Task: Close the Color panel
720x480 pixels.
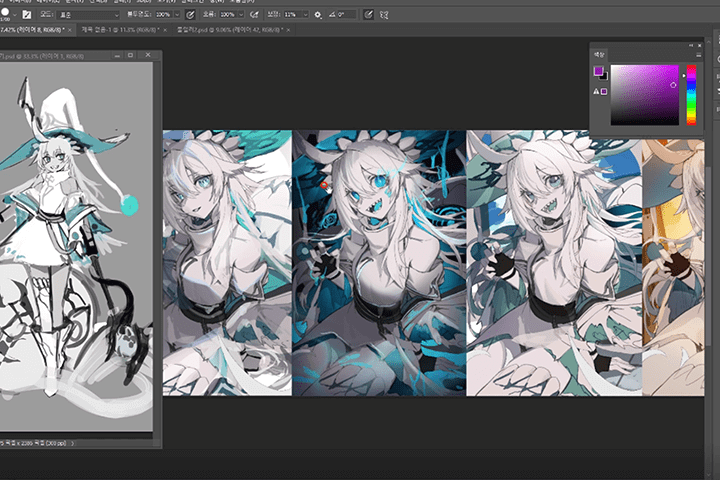Action: [x=699, y=45]
